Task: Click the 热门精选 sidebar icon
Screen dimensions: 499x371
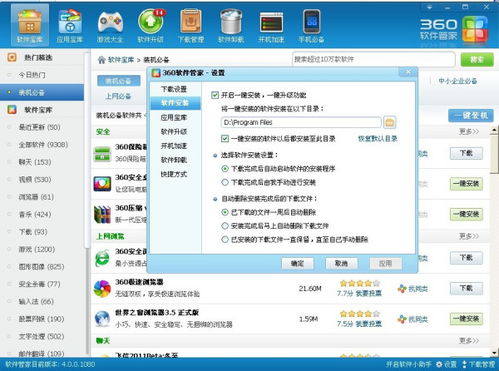Action: pyautogui.click(x=12, y=57)
